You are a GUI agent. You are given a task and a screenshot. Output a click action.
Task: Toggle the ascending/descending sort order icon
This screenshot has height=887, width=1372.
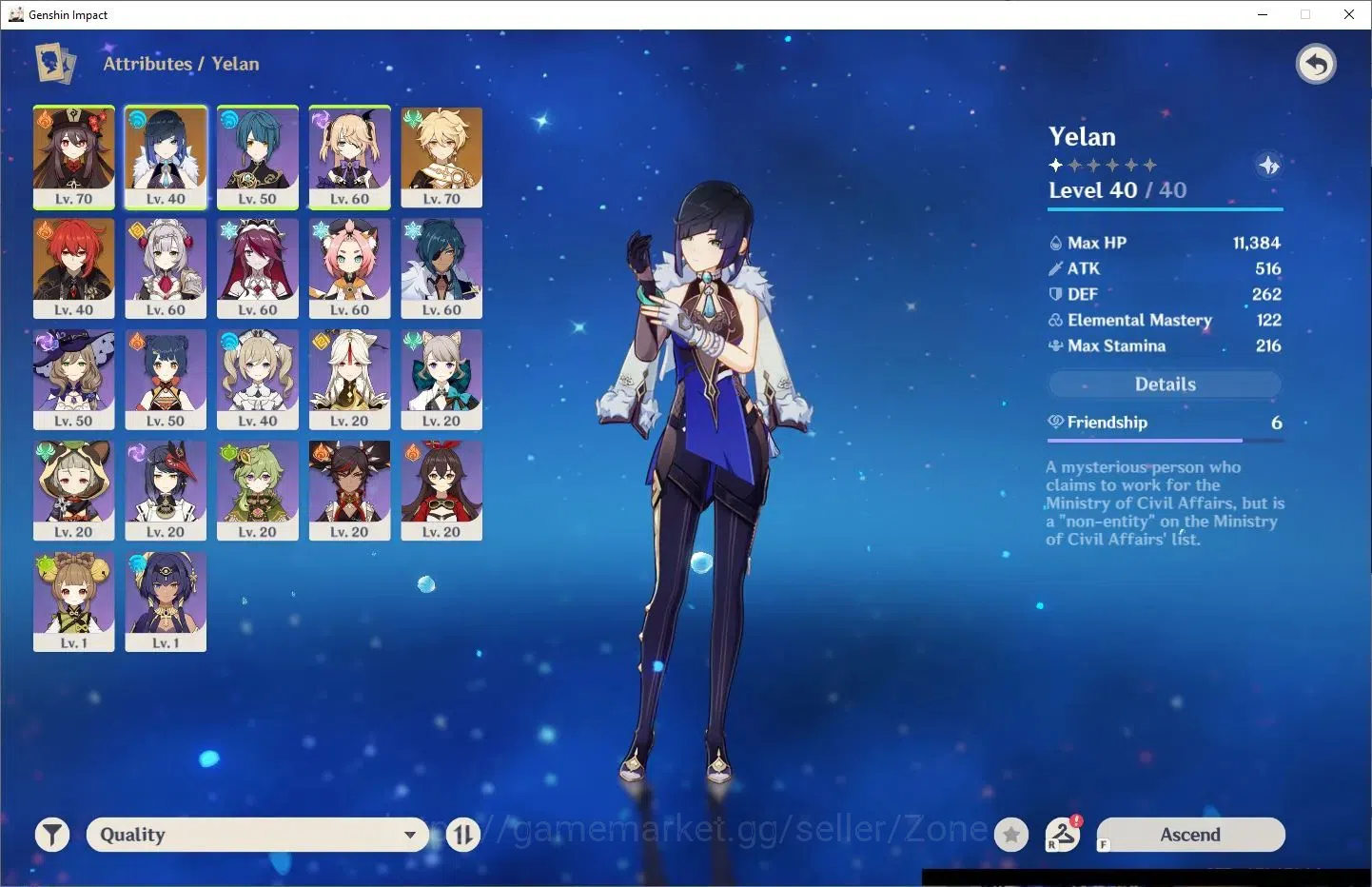[463, 836]
